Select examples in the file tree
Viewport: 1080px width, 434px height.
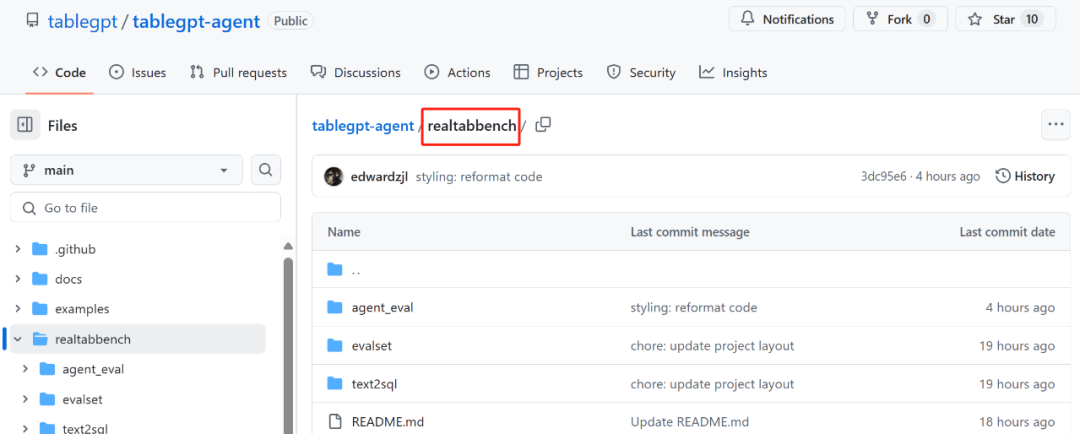pos(82,309)
